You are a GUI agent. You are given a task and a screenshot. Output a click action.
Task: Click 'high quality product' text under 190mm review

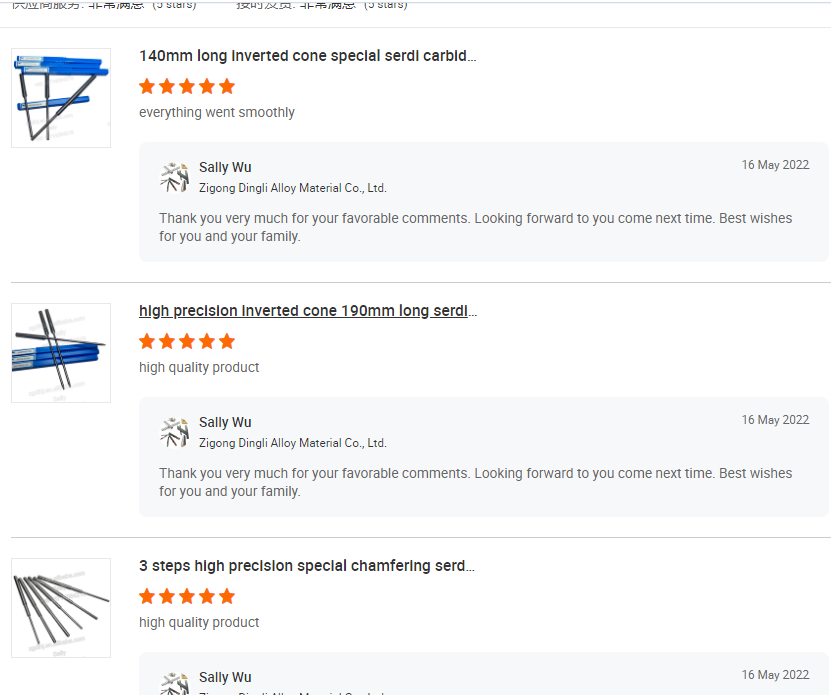click(199, 368)
